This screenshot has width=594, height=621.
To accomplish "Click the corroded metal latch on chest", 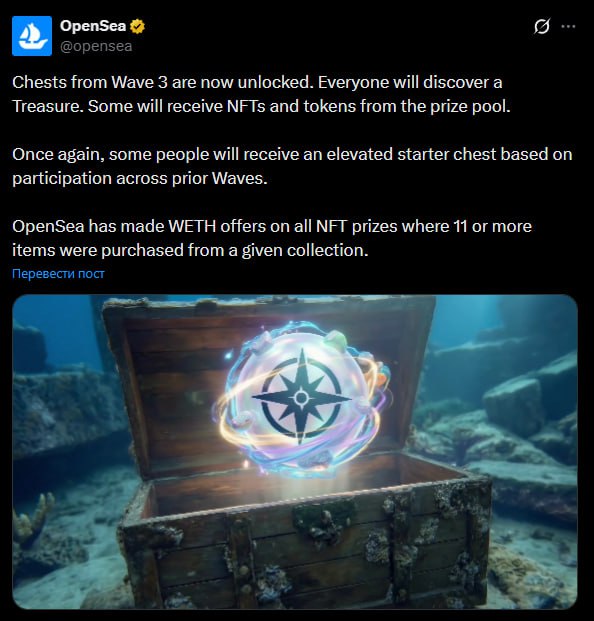I will point(322,523).
